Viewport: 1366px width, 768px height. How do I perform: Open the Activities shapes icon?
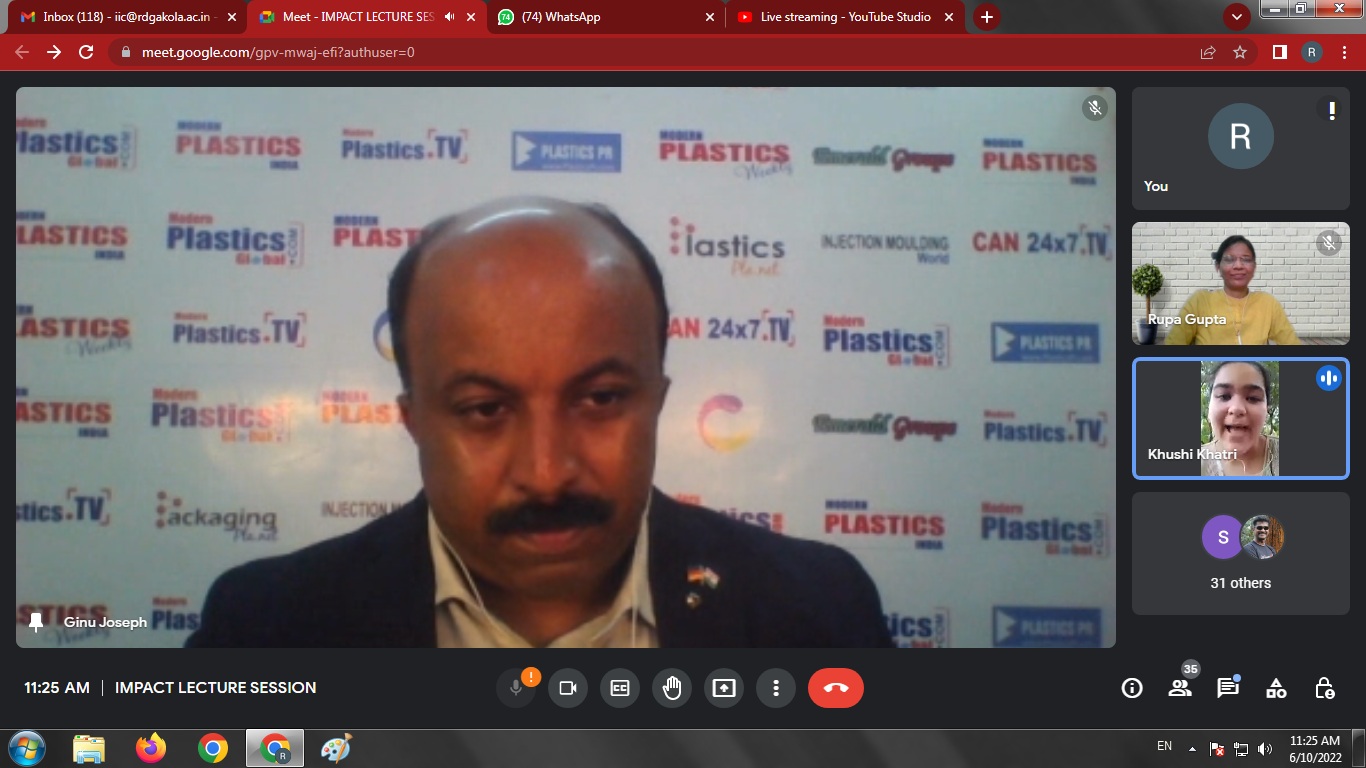click(1276, 688)
